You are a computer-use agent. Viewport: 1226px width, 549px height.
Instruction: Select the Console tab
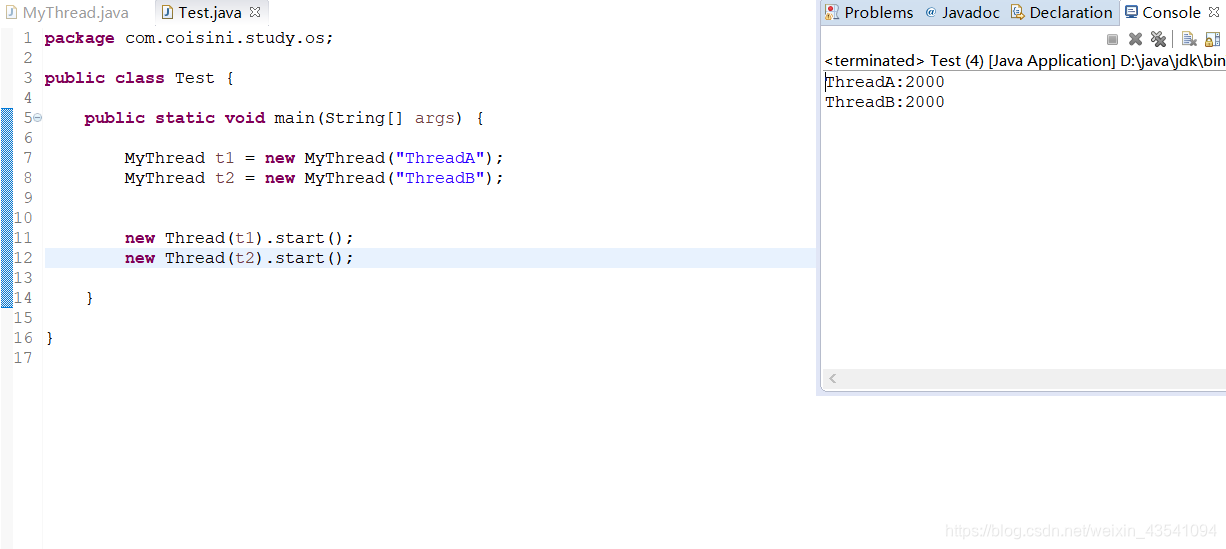(x=1171, y=12)
